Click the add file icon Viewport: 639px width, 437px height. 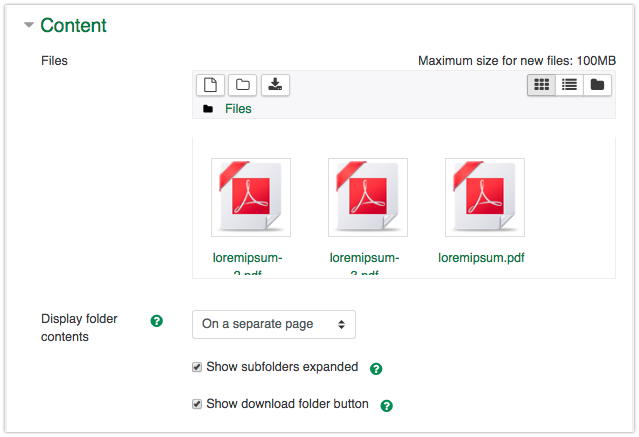point(208,85)
